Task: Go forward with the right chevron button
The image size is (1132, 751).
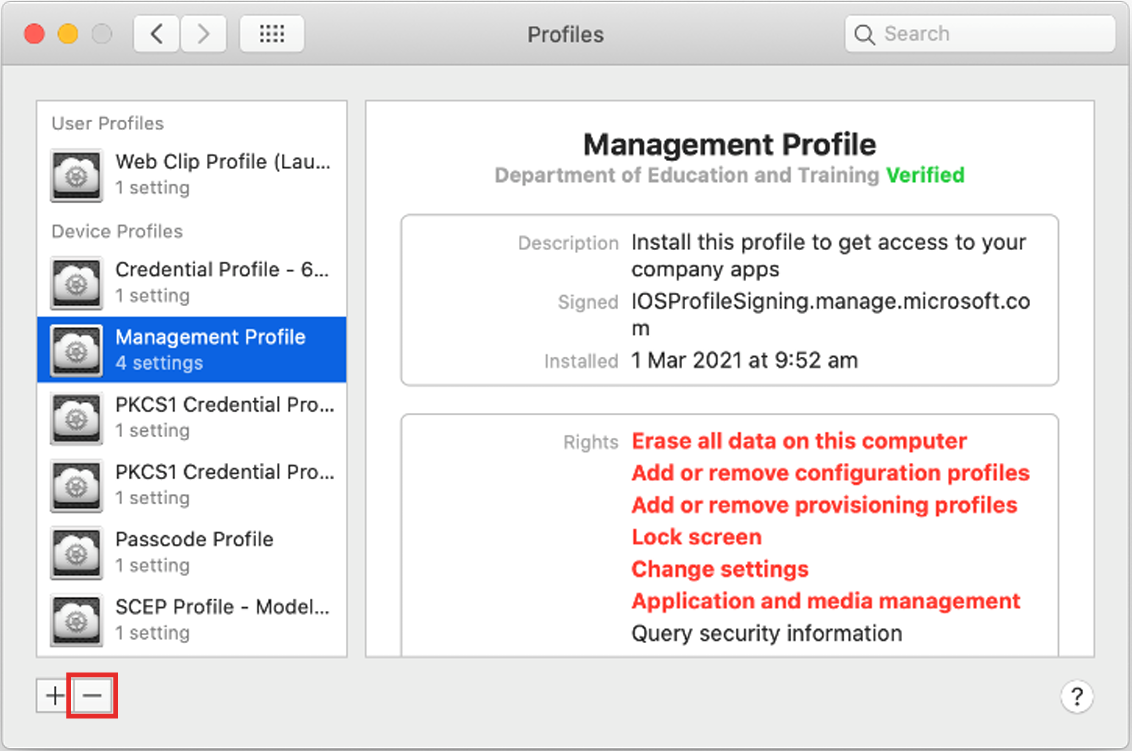Action: tap(204, 34)
